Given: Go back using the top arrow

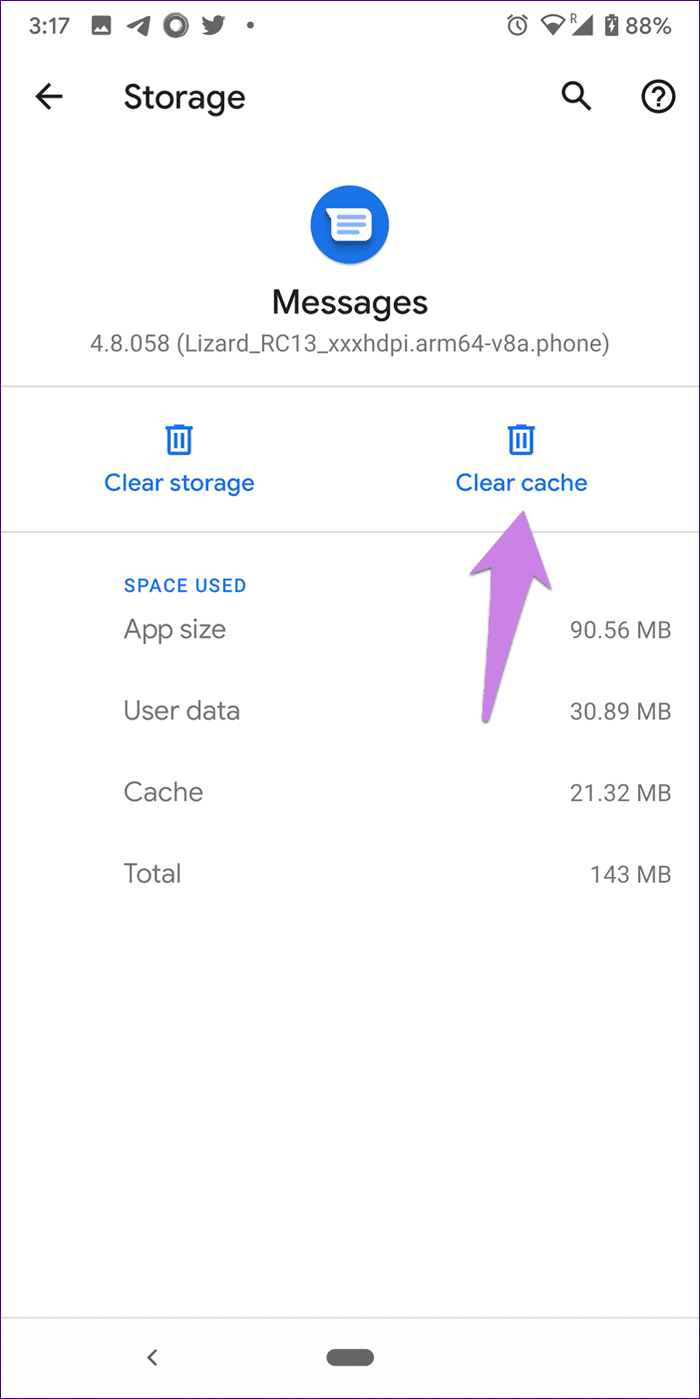Looking at the screenshot, I should coord(49,97).
